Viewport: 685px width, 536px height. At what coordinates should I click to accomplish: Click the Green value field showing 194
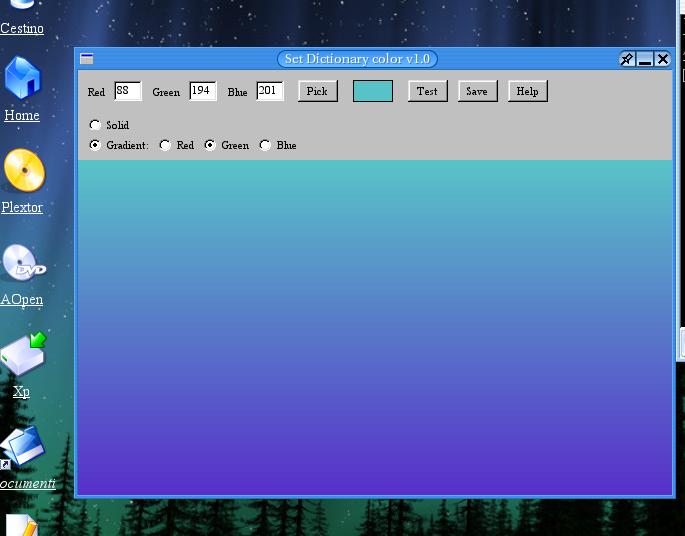point(203,91)
